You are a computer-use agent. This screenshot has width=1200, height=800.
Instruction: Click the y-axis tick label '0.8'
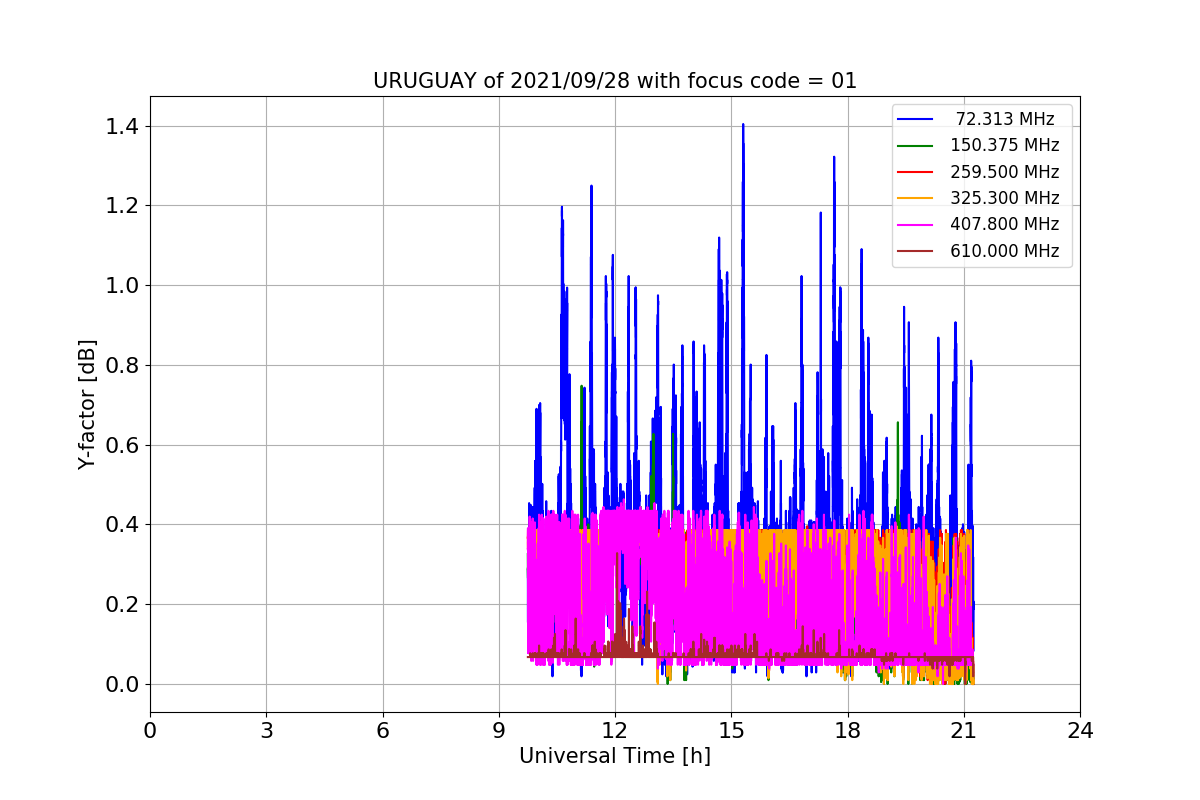(122, 365)
